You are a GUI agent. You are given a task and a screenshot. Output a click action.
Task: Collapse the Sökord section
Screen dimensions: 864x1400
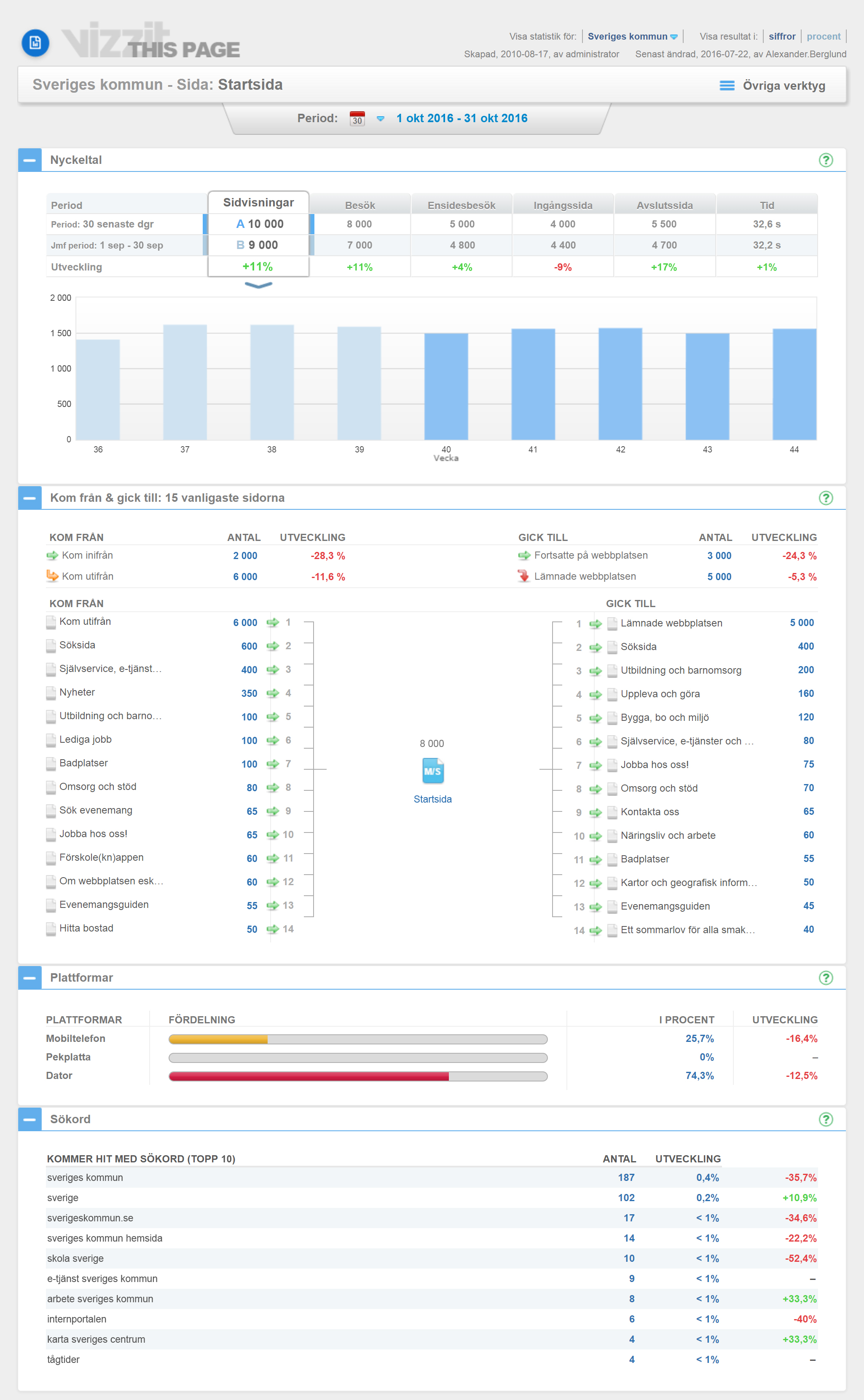pyautogui.click(x=30, y=1119)
